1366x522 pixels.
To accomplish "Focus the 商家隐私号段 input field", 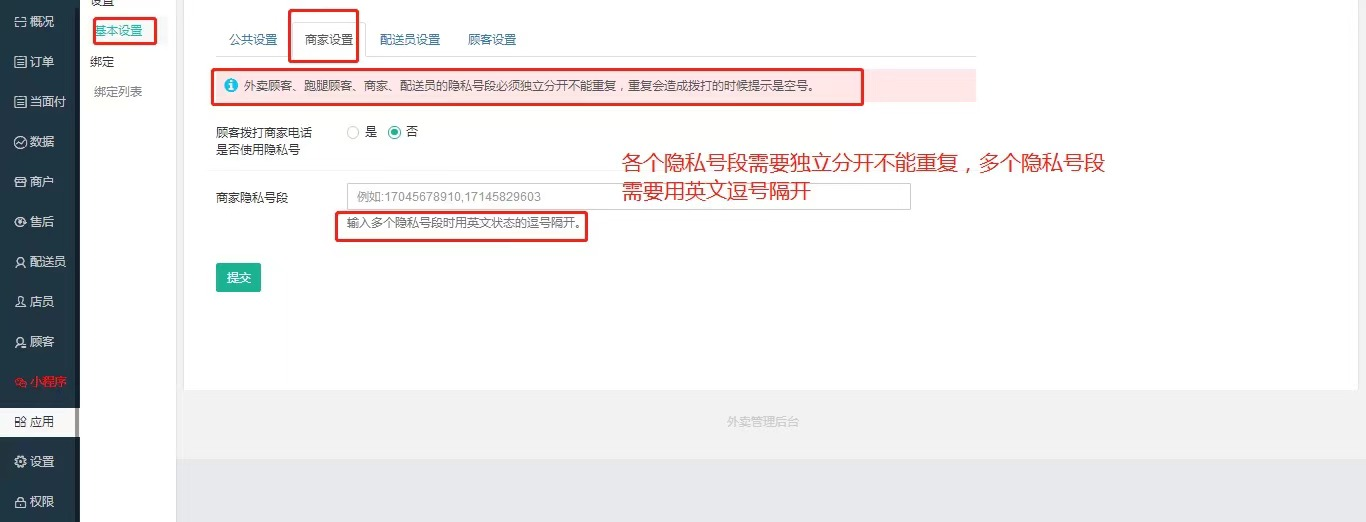I will coord(628,196).
